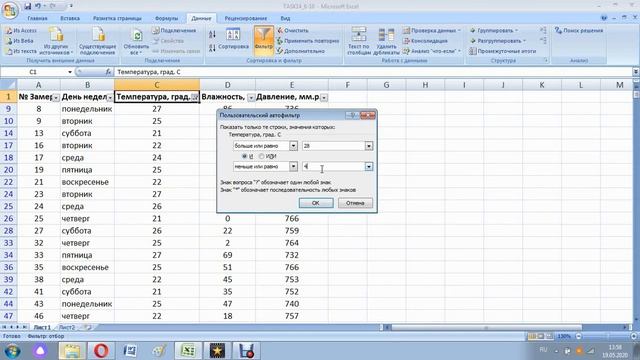
Task: Open the 'меньше или равно' condition dropdown
Action: [293, 167]
